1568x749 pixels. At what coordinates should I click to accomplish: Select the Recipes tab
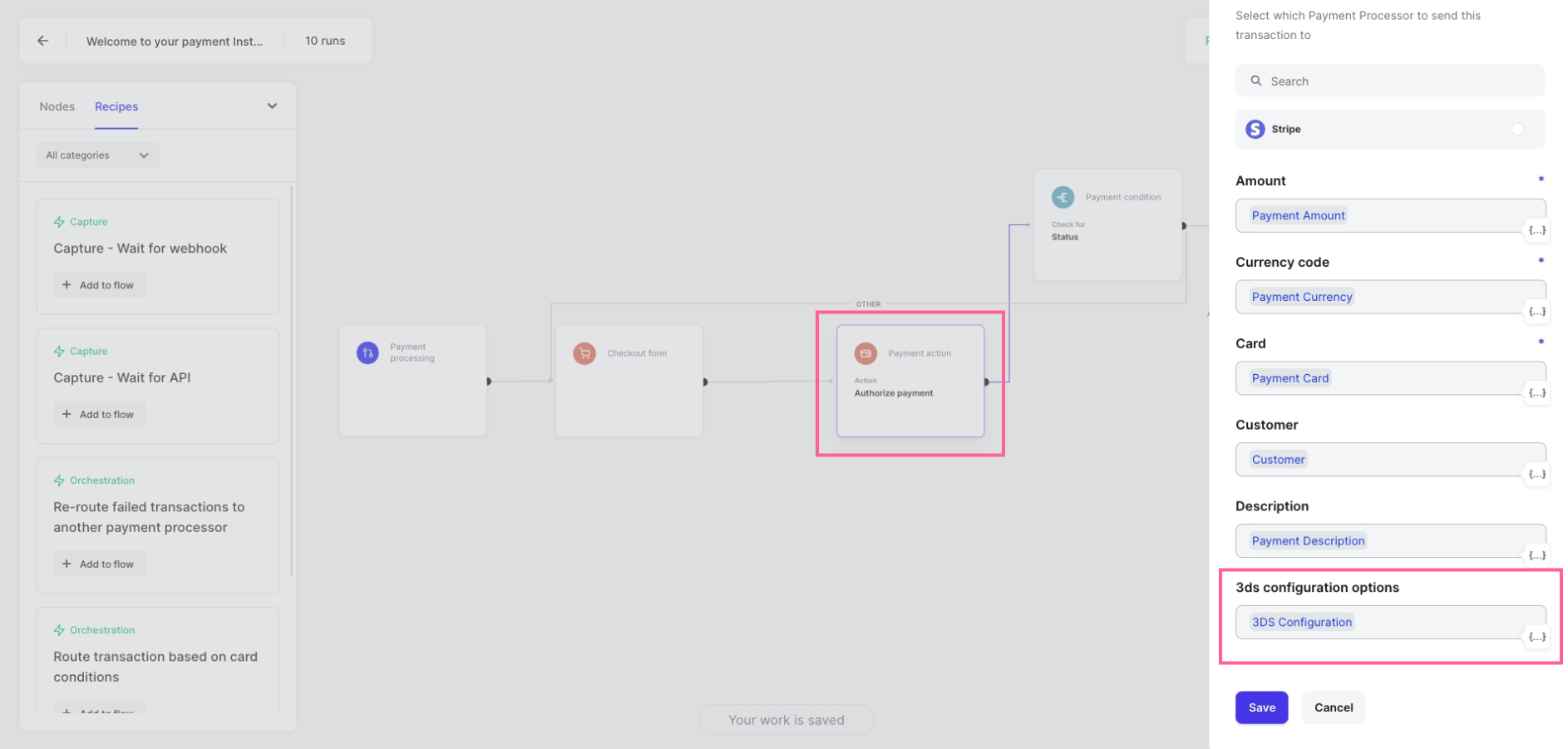(x=116, y=106)
